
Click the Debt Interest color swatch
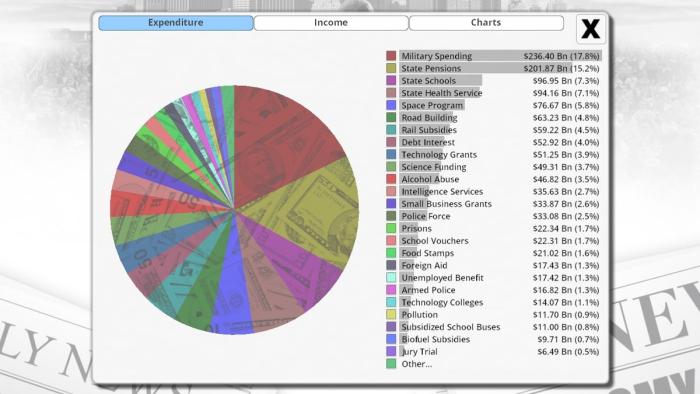click(x=391, y=142)
